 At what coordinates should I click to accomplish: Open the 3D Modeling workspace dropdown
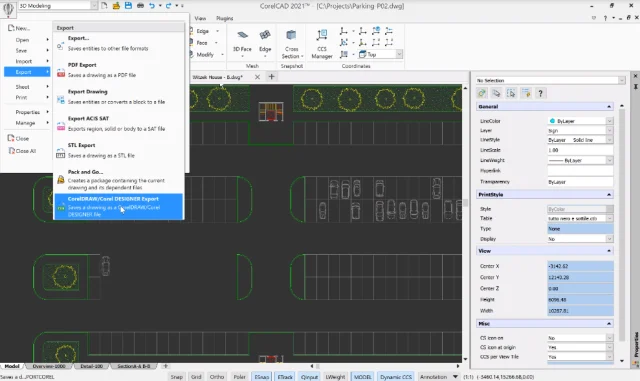[x=94, y=6]
